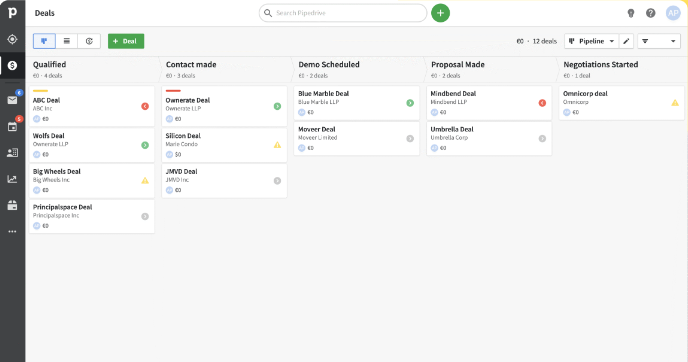The height and width of the screenshot is (362, 688).
Task: Open the help question mark icon
Action: pos(651,13)
